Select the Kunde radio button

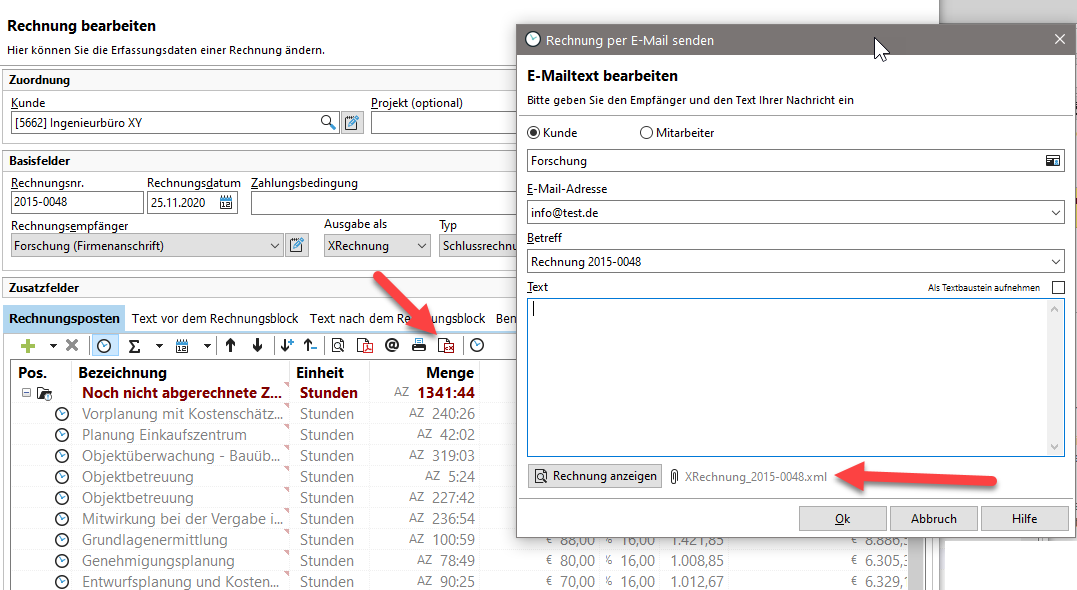click(x=533, y=133)
